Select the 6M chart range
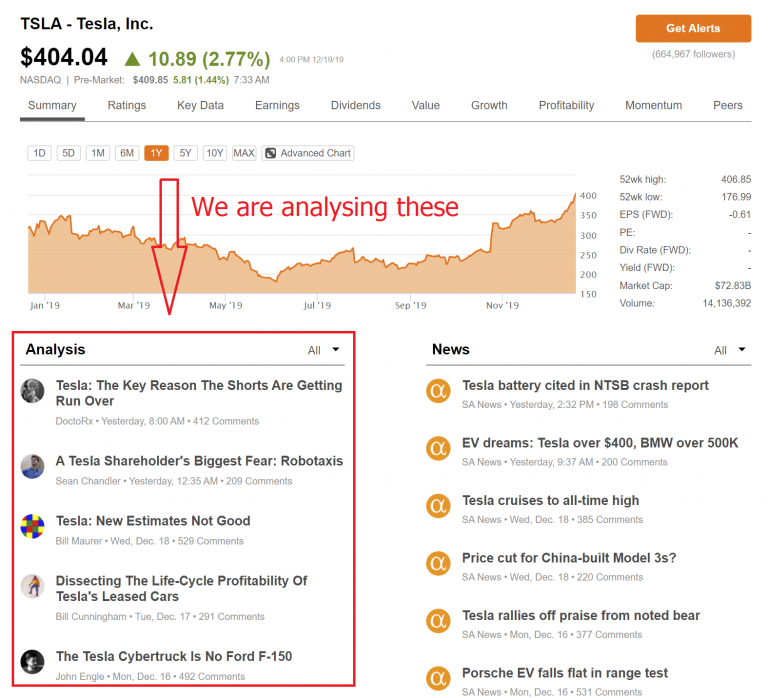This screenshot has width=768, height=698. click(127, 153)
